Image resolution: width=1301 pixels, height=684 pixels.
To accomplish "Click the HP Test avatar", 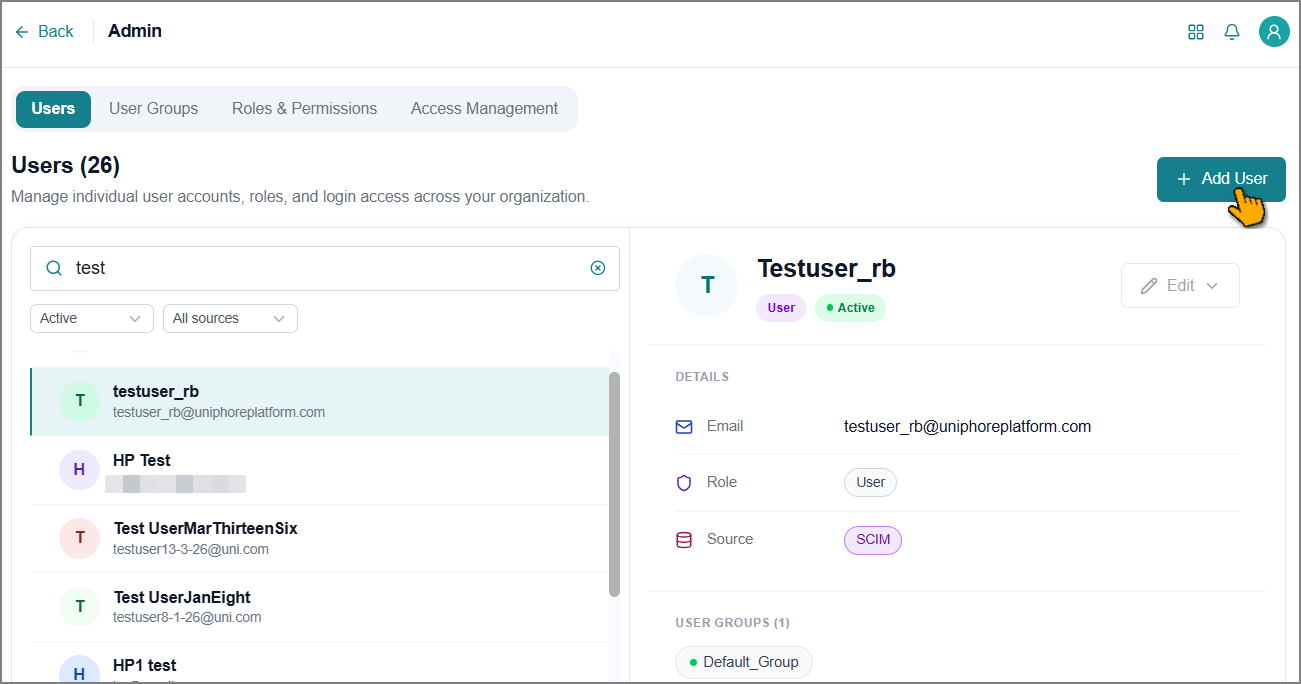I will click(80, 469).
